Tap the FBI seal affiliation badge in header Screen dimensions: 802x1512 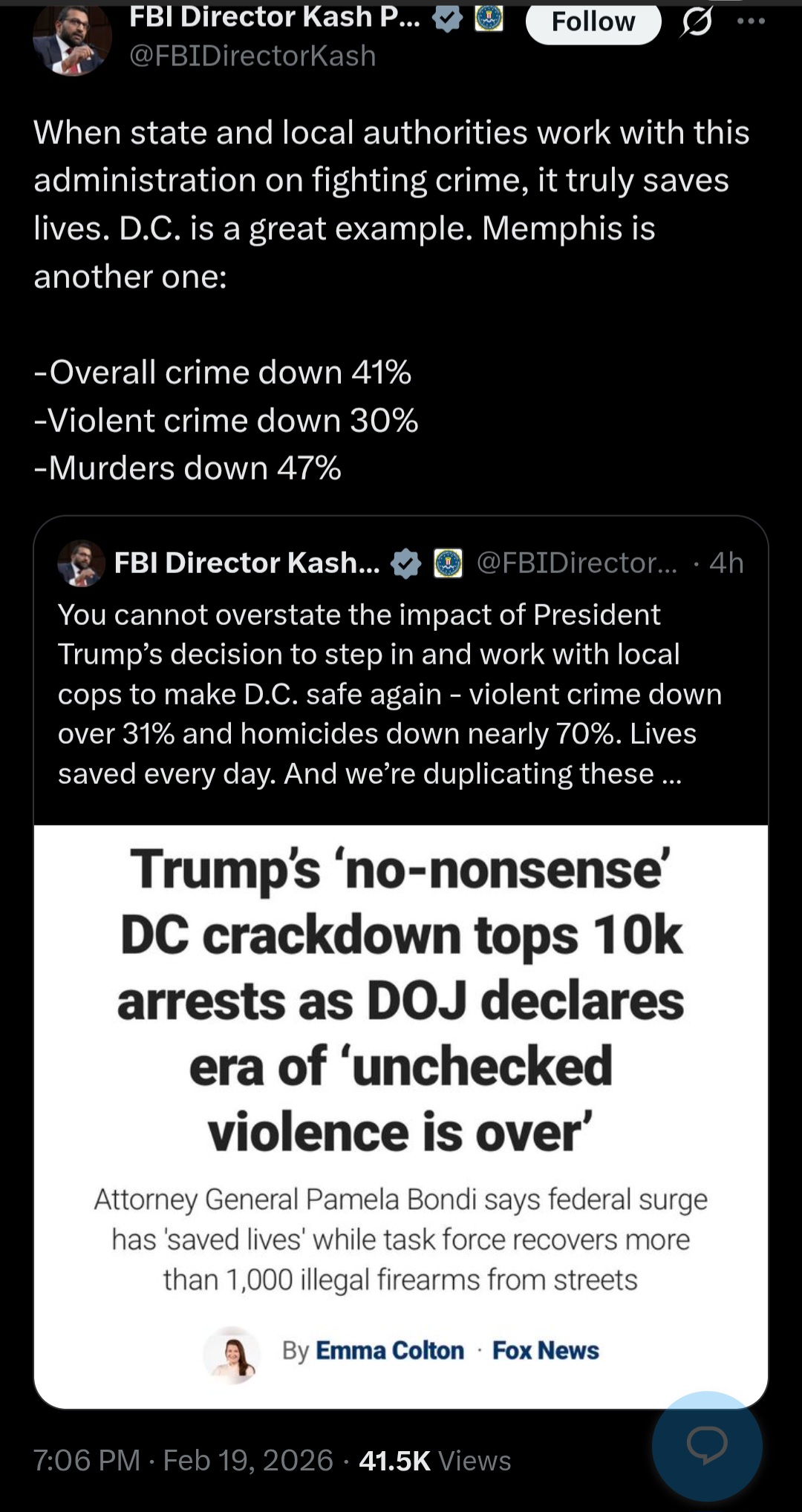coord(488,18)
